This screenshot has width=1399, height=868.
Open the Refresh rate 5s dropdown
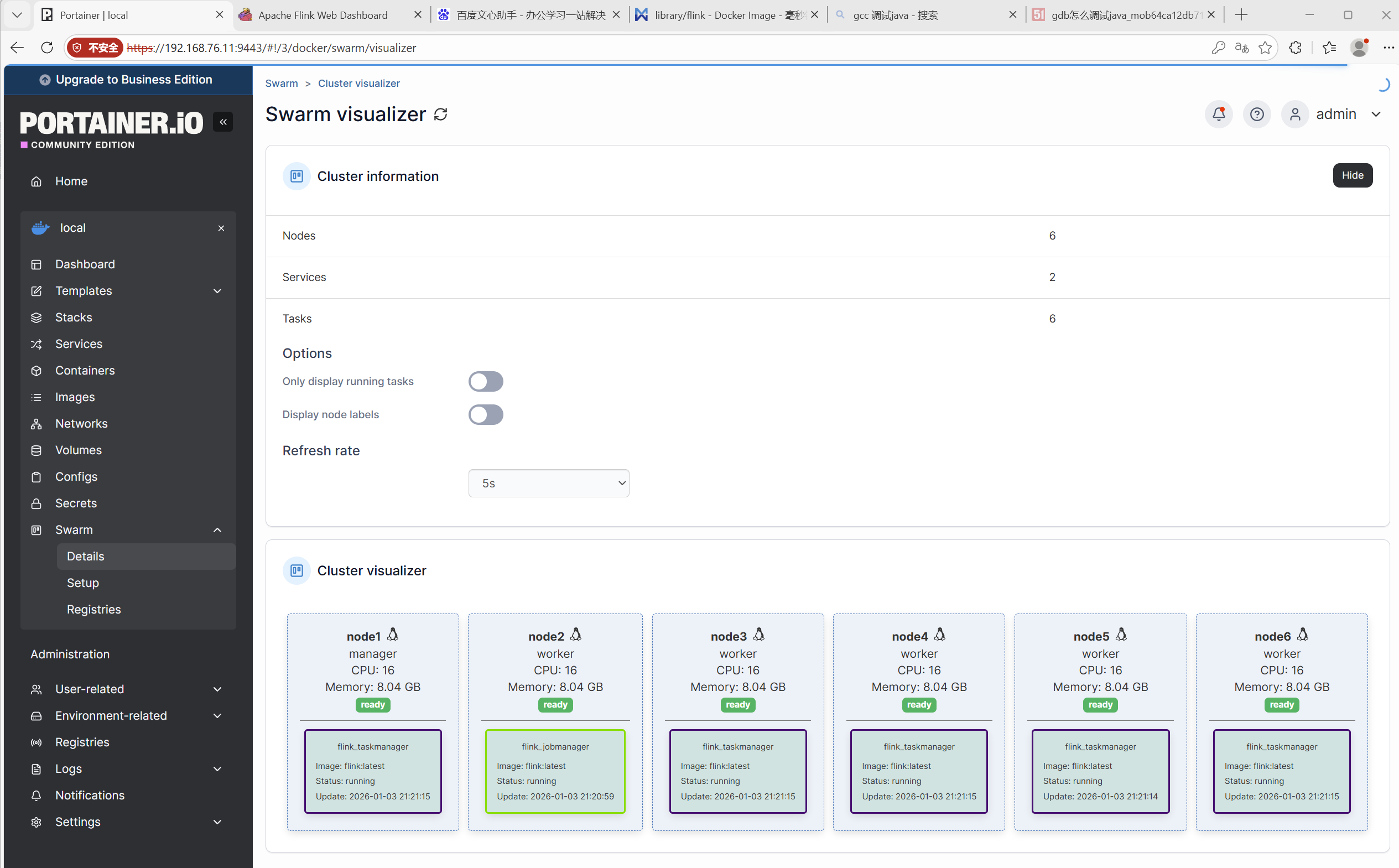548,484
